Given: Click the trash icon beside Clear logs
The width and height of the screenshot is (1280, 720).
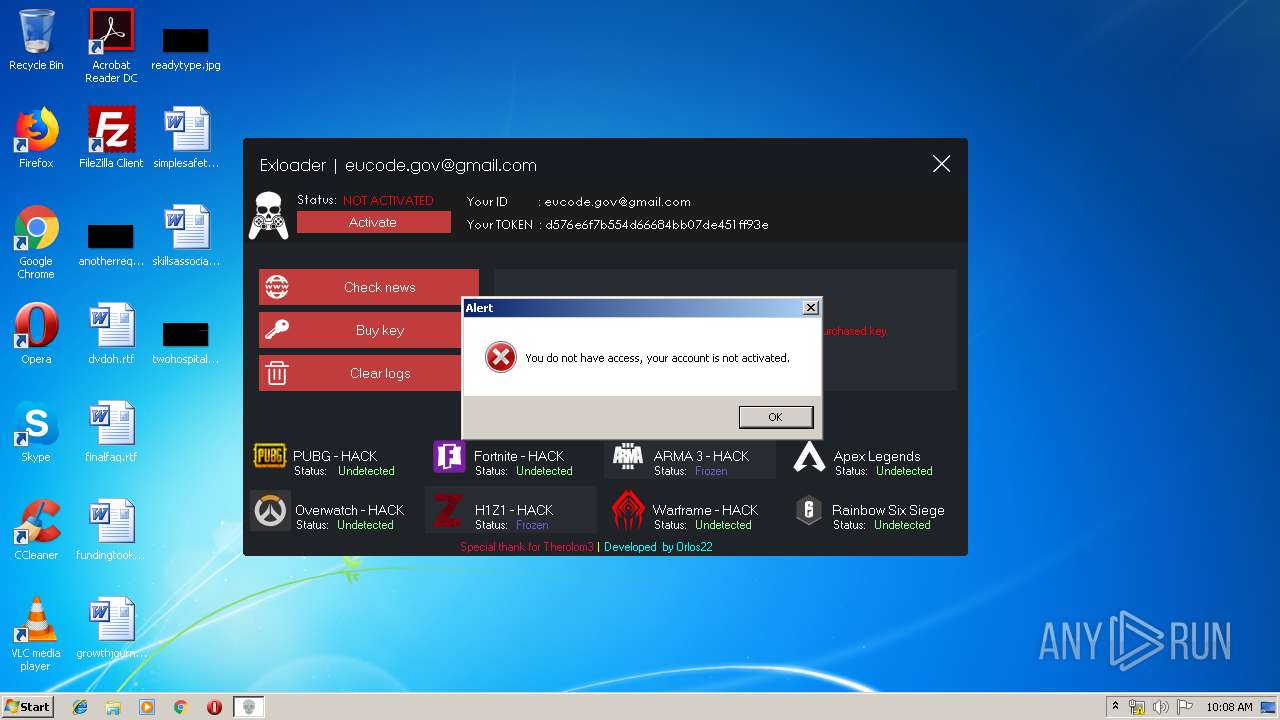Looking at the screenshot, I should coord(277,373).
